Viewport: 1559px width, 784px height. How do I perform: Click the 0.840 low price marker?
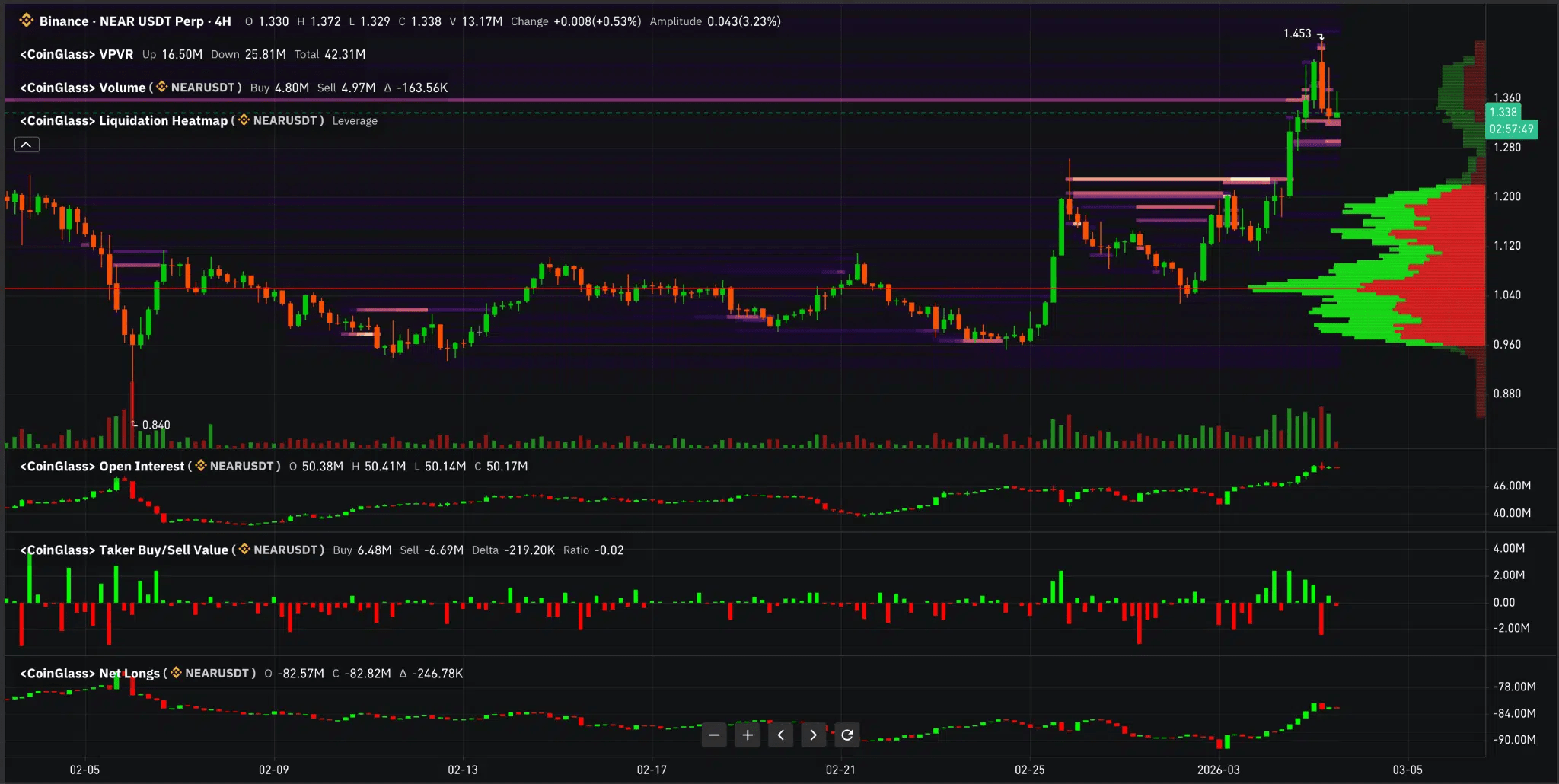(156, 425)
